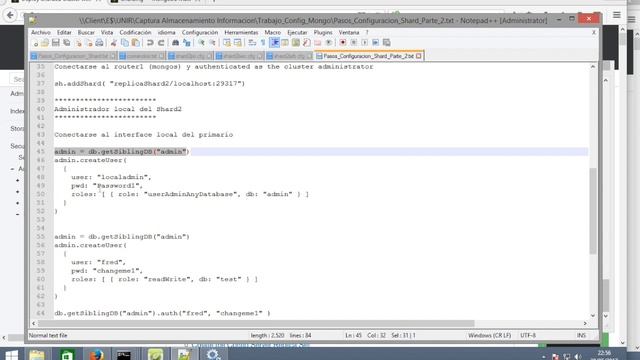The width and height of the screenshot is (640, 360).
Task: Play back the recorded macro
Action: (x=364, y=43)
